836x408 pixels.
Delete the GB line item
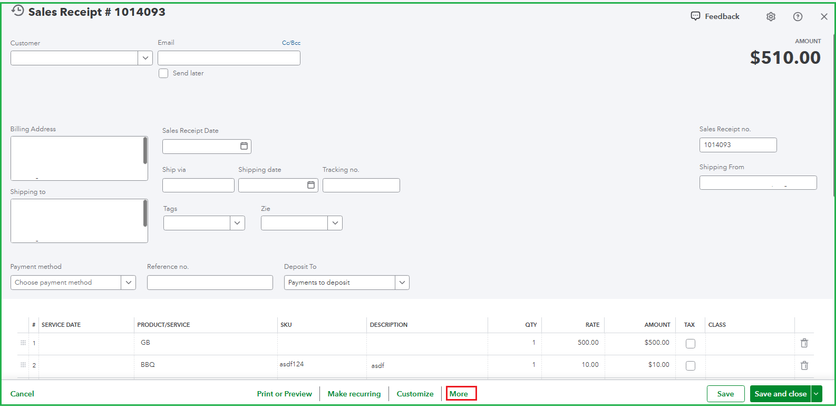804,343
